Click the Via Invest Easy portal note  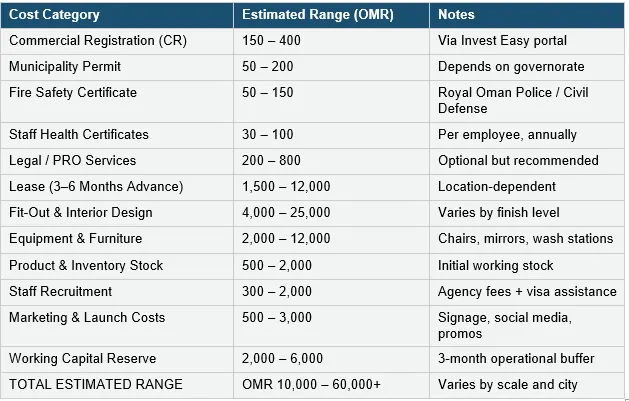(x=502, y=41)
